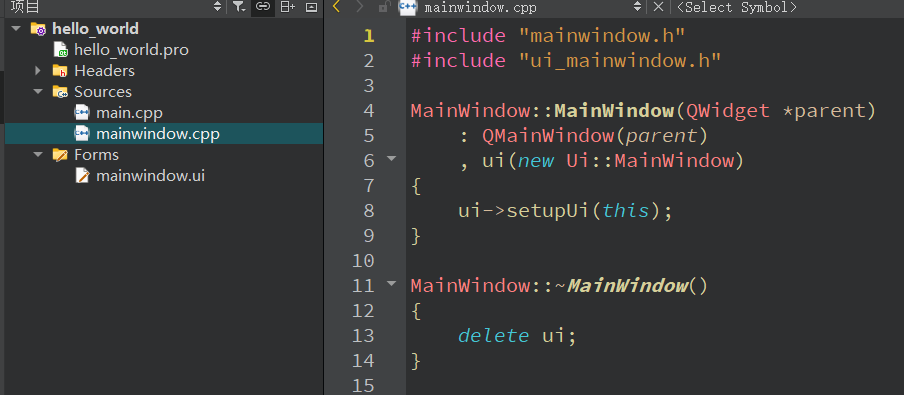Screen dimensions: 904x395
Task: Click the main.cpp file icon
Action: tap(82, 112)
